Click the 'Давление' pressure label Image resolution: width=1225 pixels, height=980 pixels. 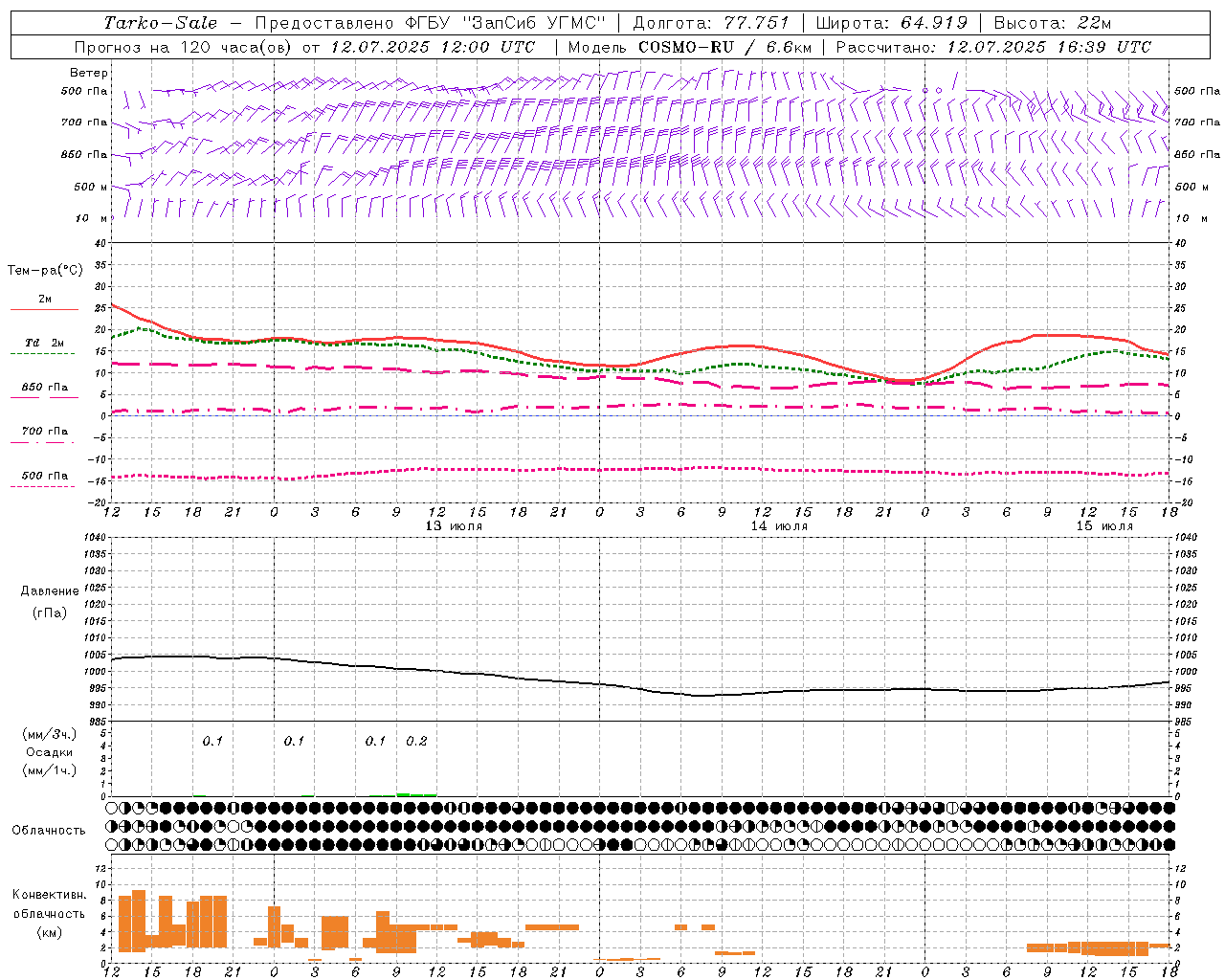[50, 591]
